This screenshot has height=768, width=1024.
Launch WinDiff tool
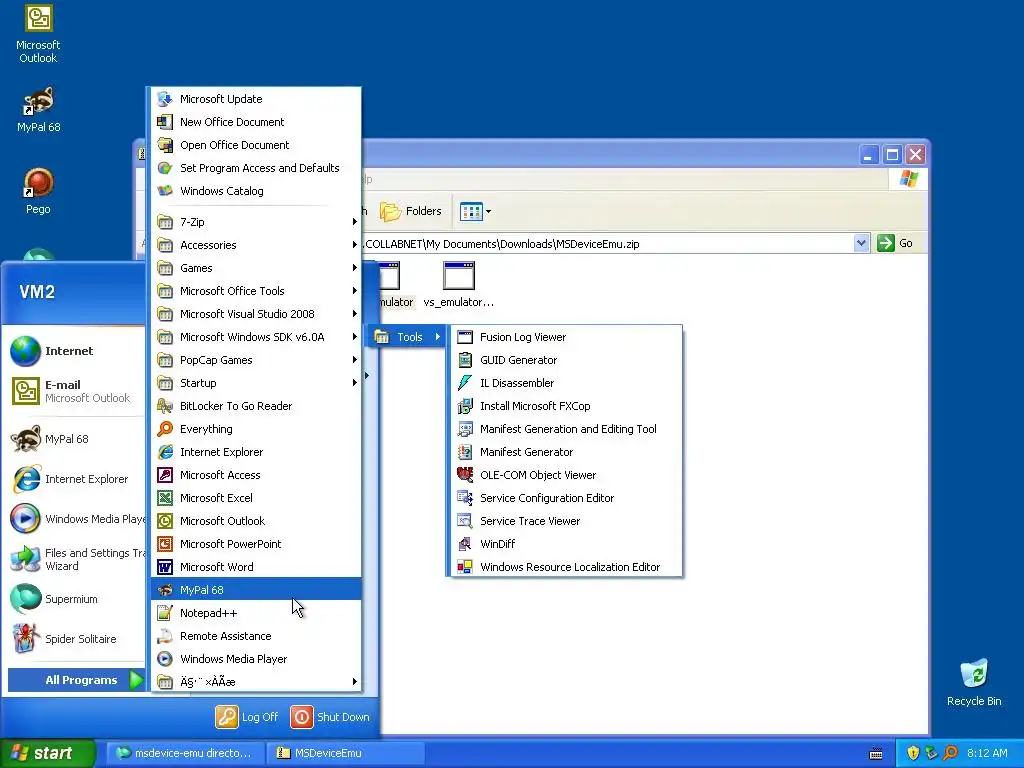pos(566,544)
